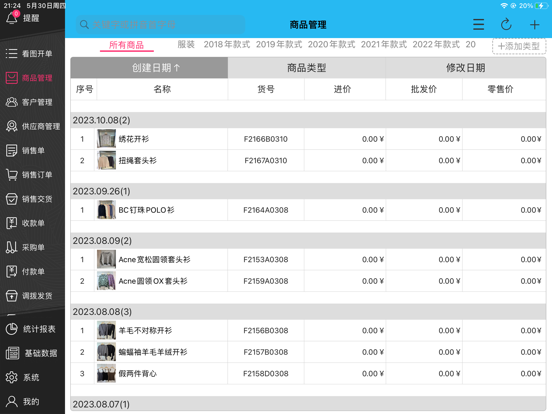Open thumbnail of Acne宽松圆领套头衫
This screenshot has height=414, width=552.
click(106, 259)
